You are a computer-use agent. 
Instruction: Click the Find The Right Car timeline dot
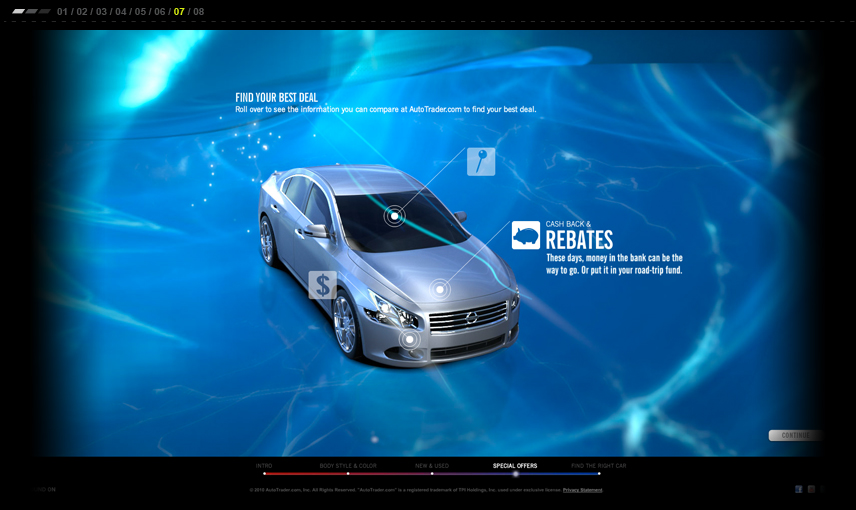pyautogui.click(x=599, y=474)
